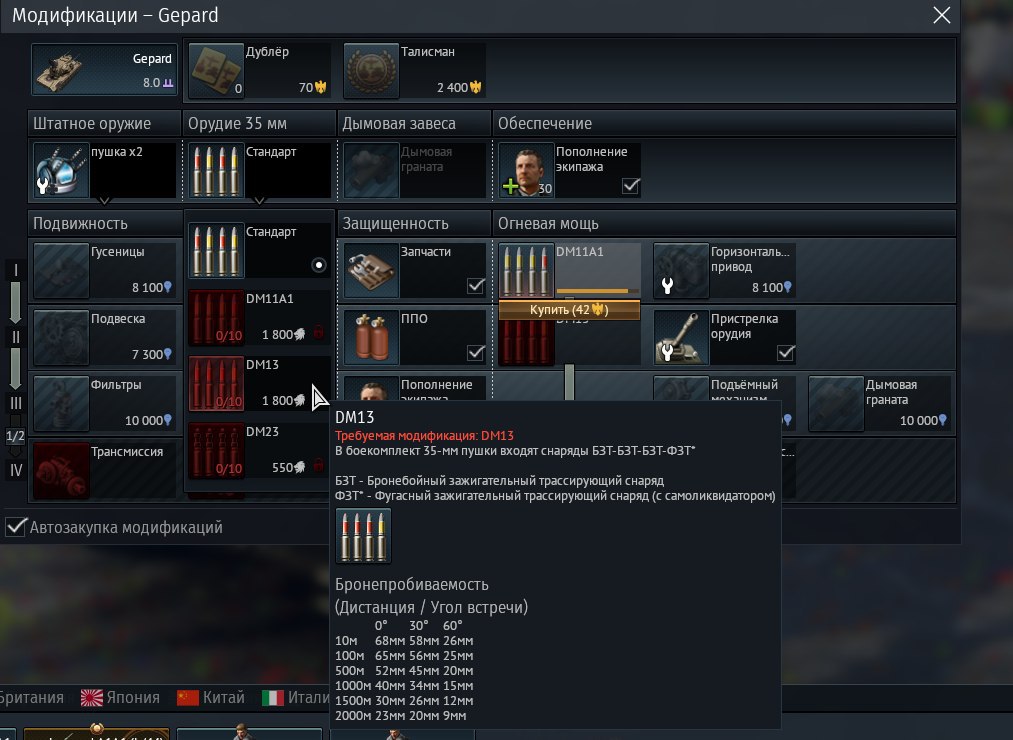Click the Талисман talisman icon
1013x740 pixels.
[x=371, y=70]
